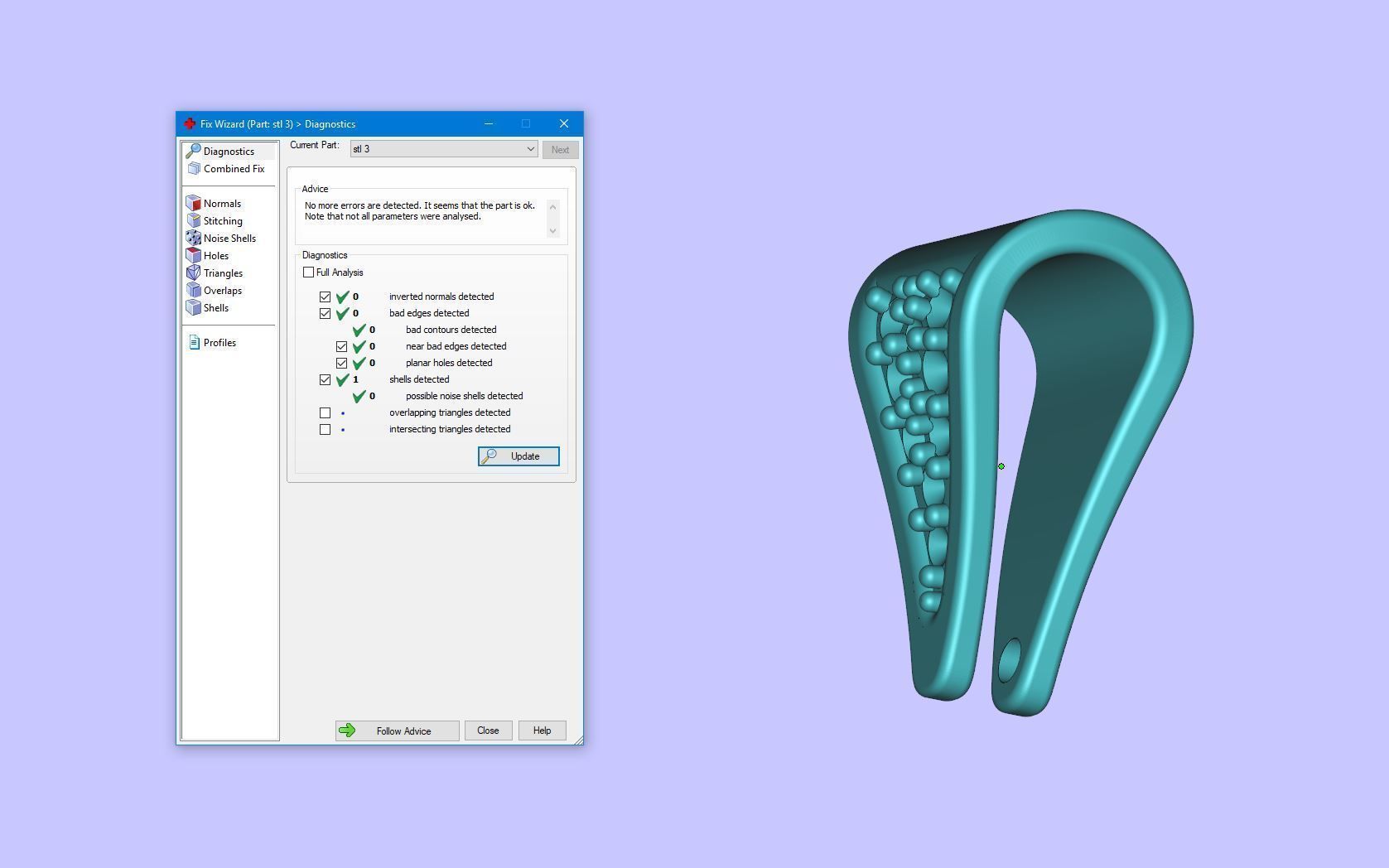
Task: Click the 'bad contours detected' text
Action: pyautogui.click(x=451, y=330)
